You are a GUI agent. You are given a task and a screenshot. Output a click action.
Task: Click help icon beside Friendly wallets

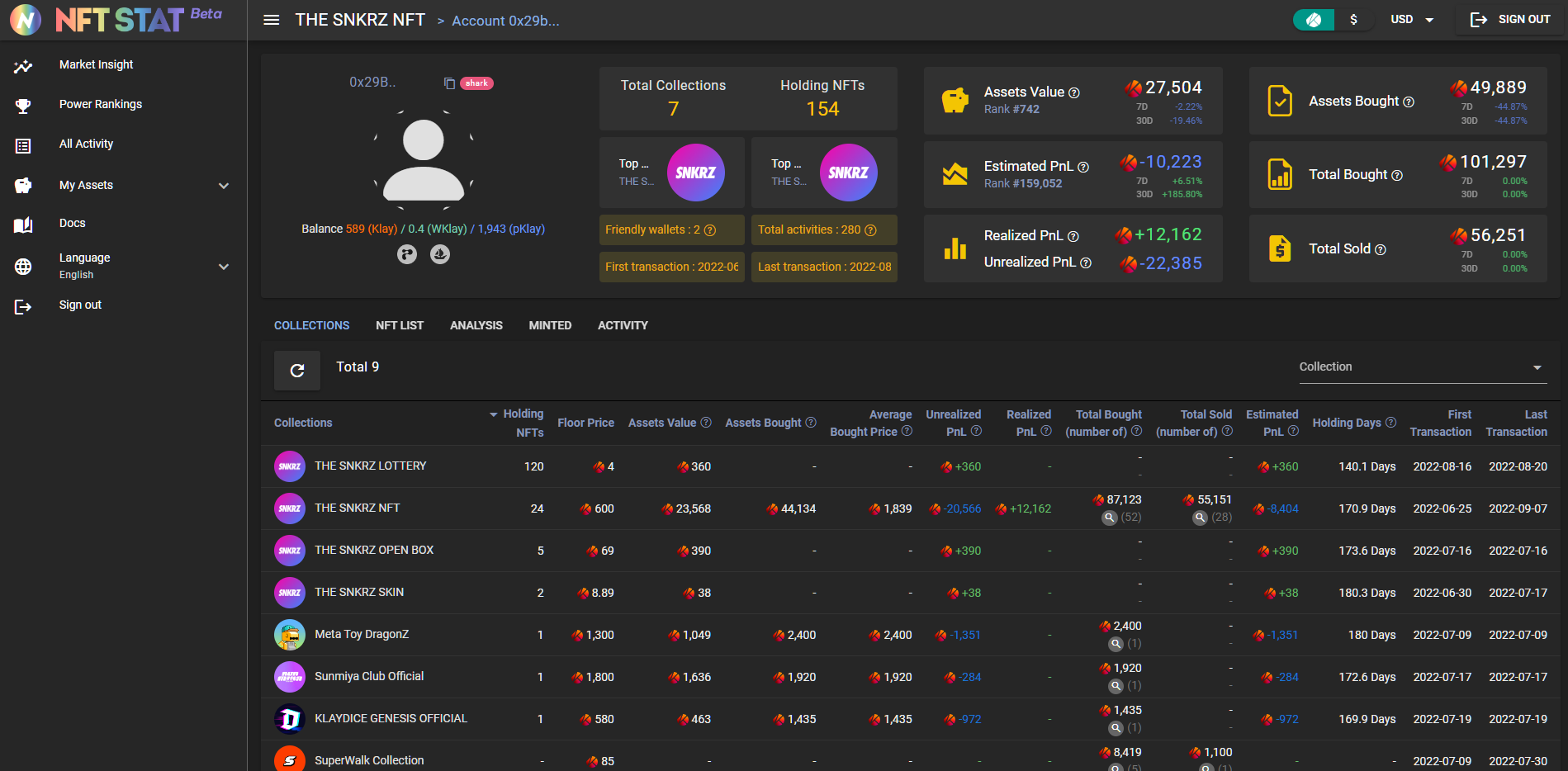coord(710,230)
